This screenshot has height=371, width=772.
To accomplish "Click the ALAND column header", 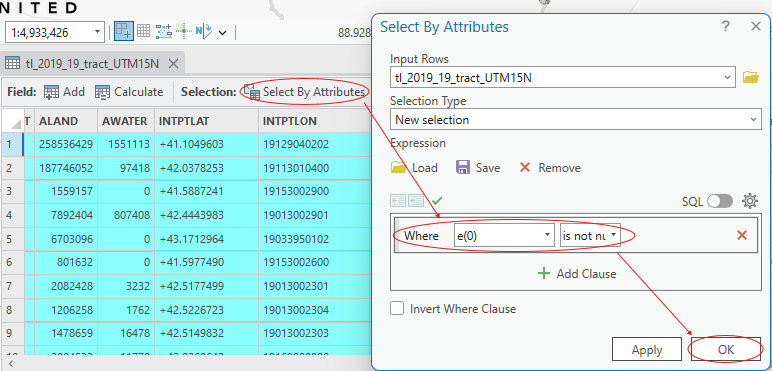I will point(65,121).
